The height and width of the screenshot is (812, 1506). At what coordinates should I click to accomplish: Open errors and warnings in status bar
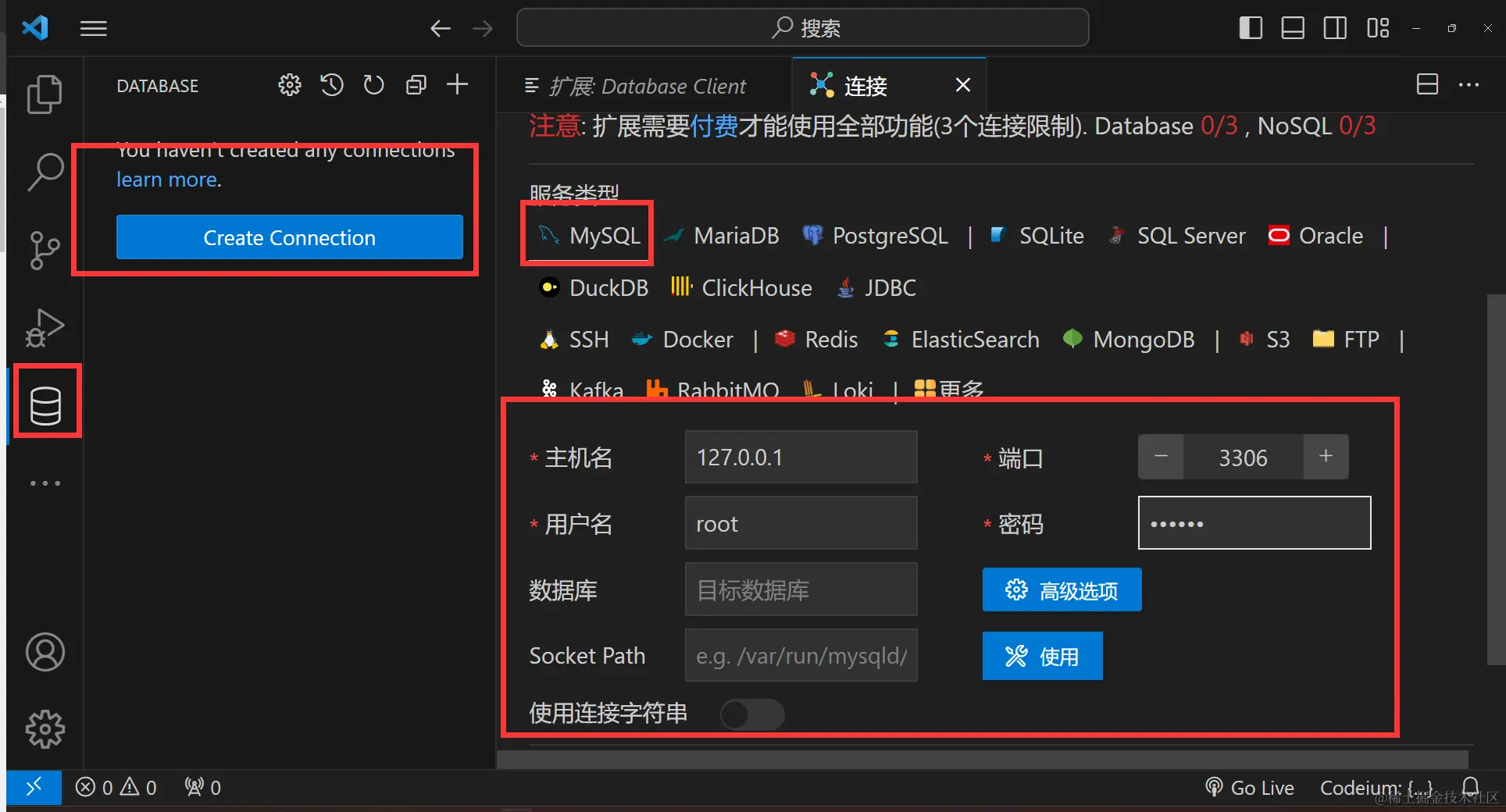click(116, 788)
